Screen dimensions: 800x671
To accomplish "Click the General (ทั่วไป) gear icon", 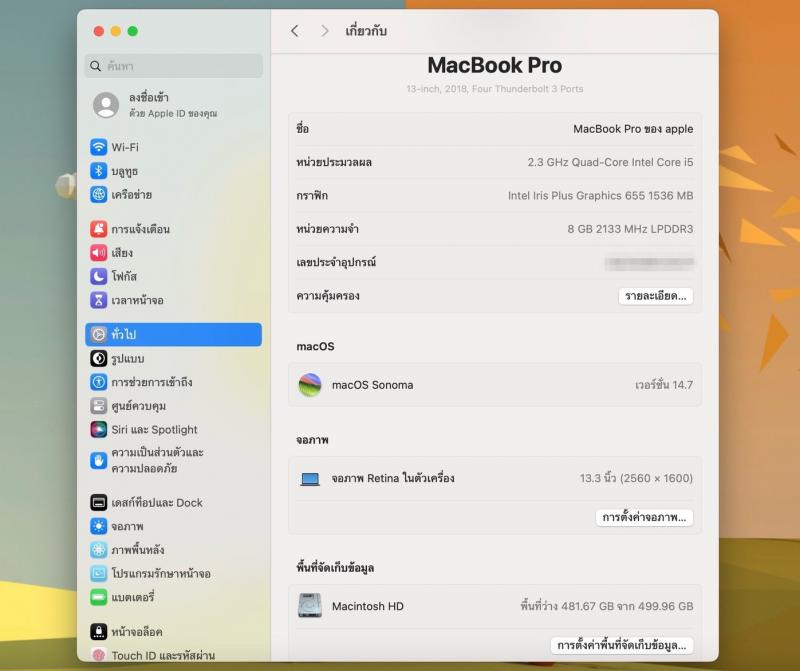I will (x=98, y=334).
